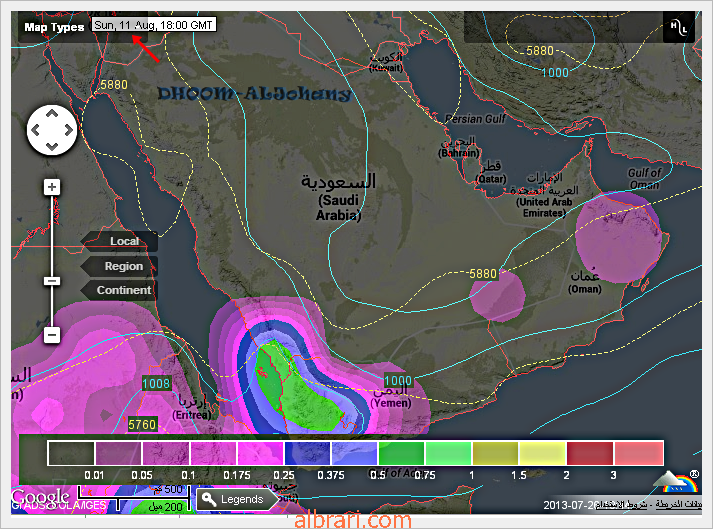Click the 1000 label at top right
713x529 pixels.
(x=555, y=72)
